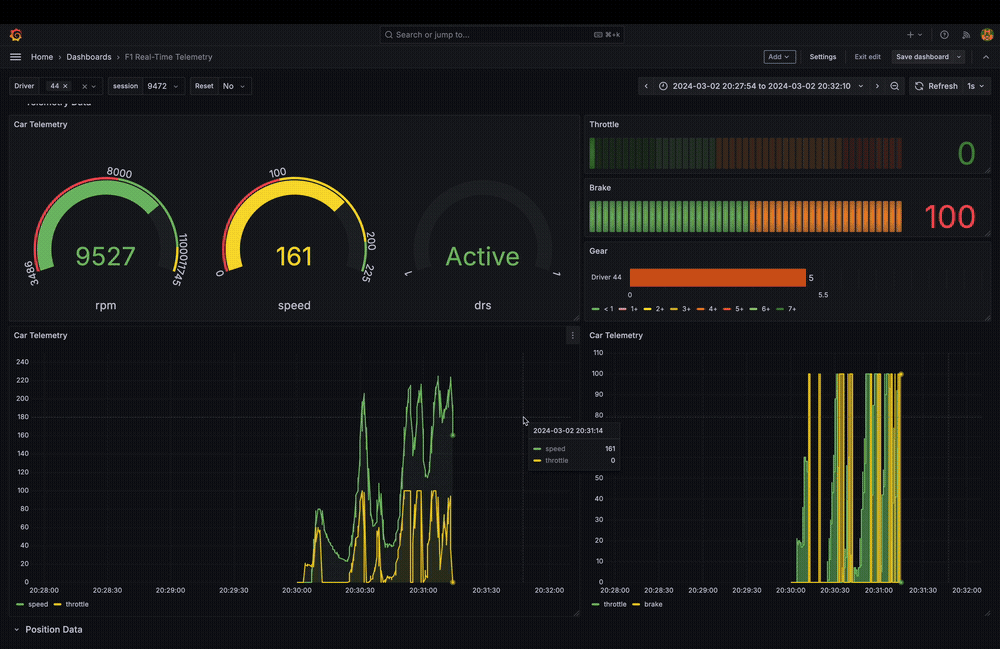Shift time range forward with right arrow
The height and width of the screenshot is (649, 1000).
click(877, 86)
